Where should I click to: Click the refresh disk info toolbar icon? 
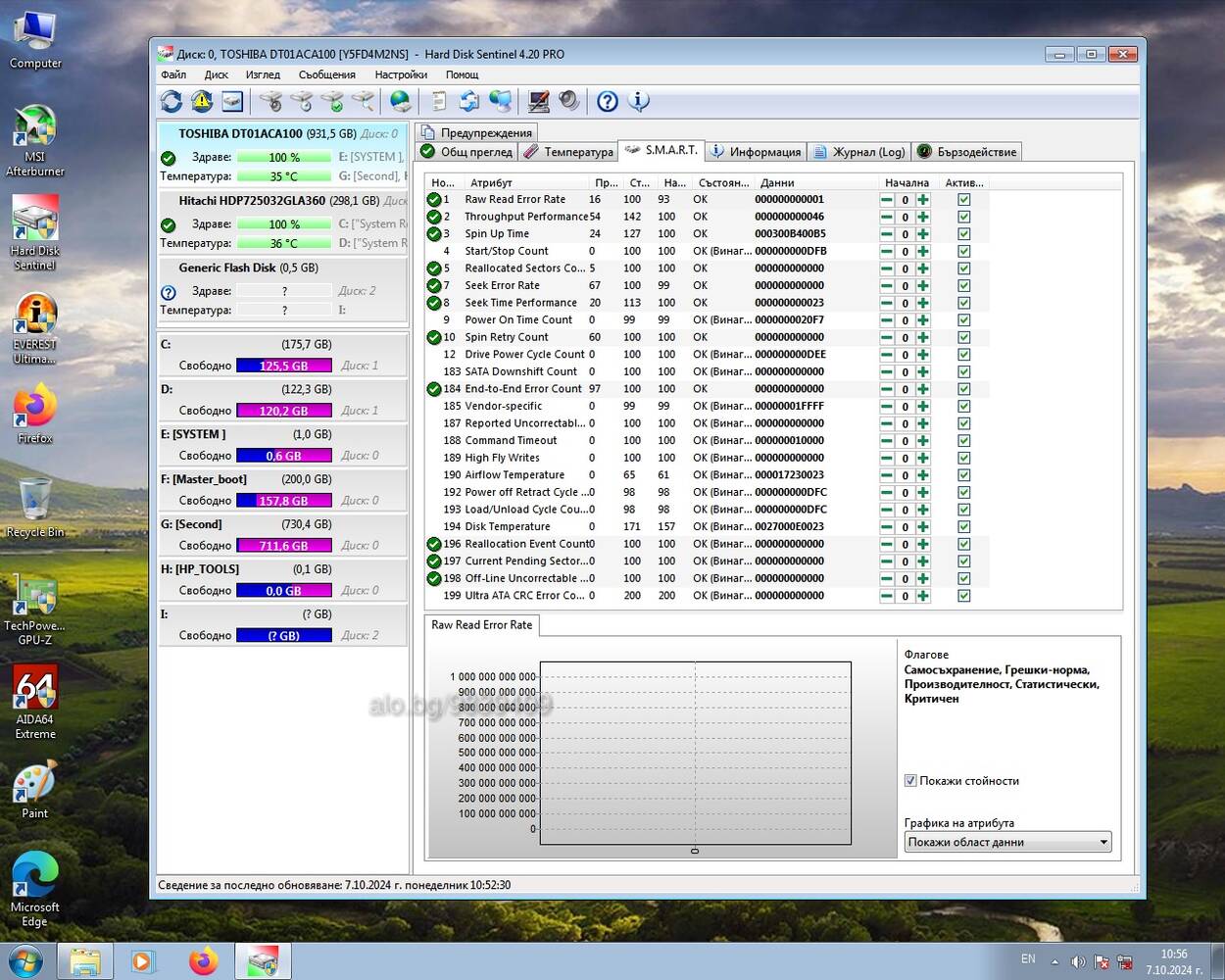171,101
